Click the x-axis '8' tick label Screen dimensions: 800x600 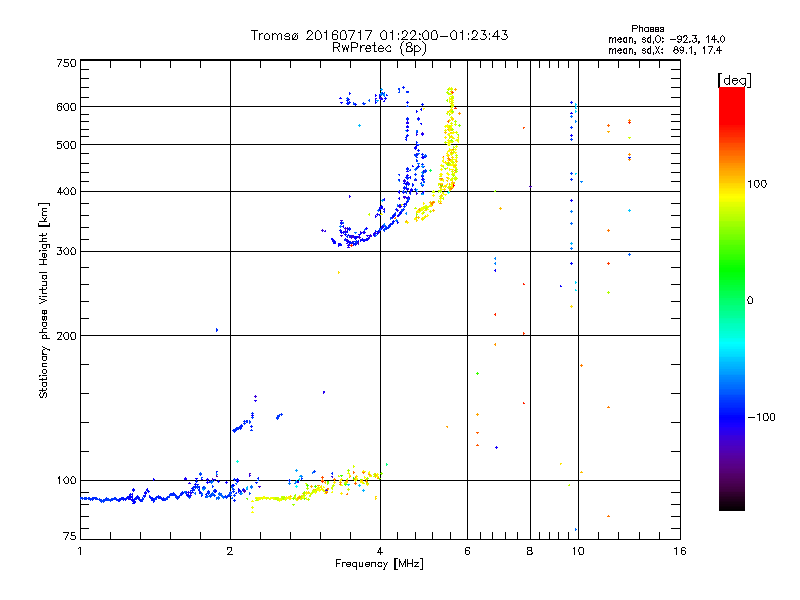click(530, 551)
